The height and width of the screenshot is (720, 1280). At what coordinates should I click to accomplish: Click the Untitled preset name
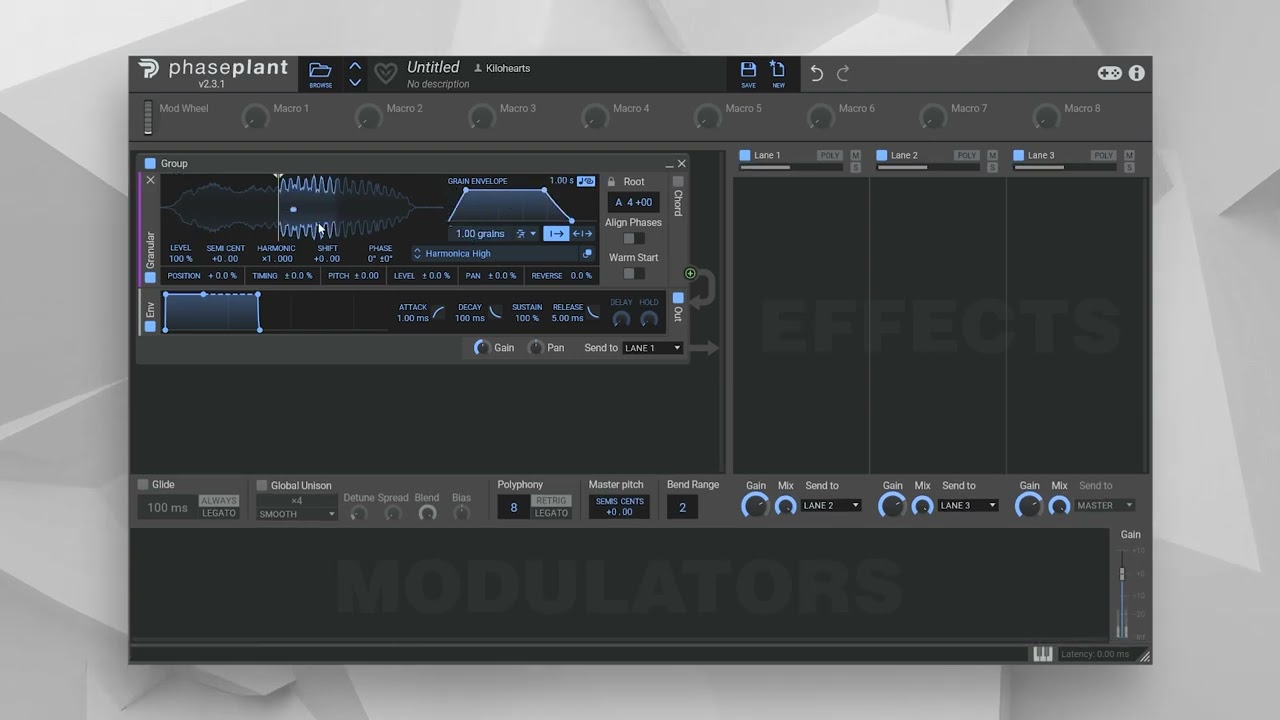433,67
